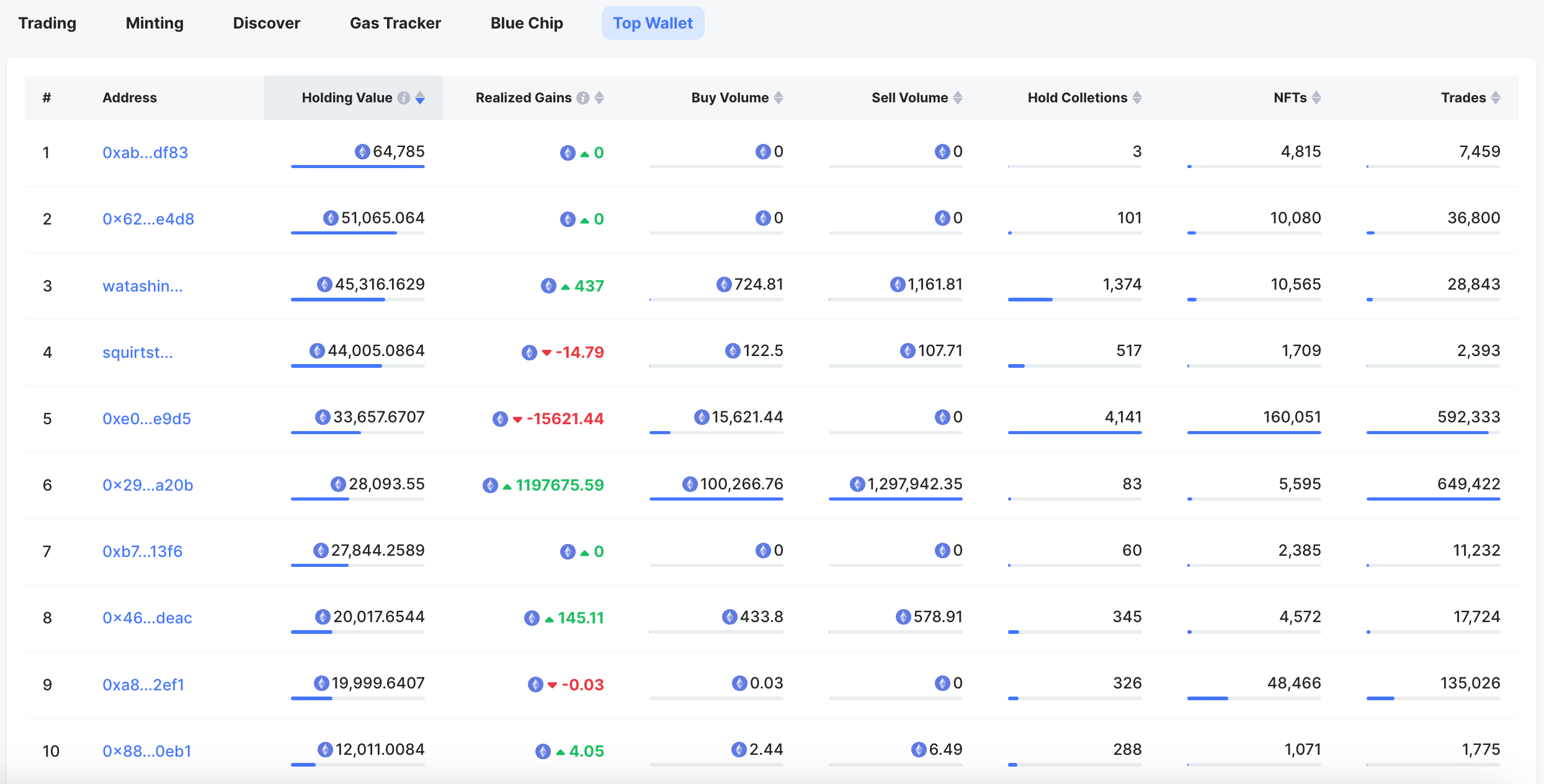This screenshot has height=784, width=1544.
Task: Open wallet address 0x29...a20b
Action: (148, 485)
